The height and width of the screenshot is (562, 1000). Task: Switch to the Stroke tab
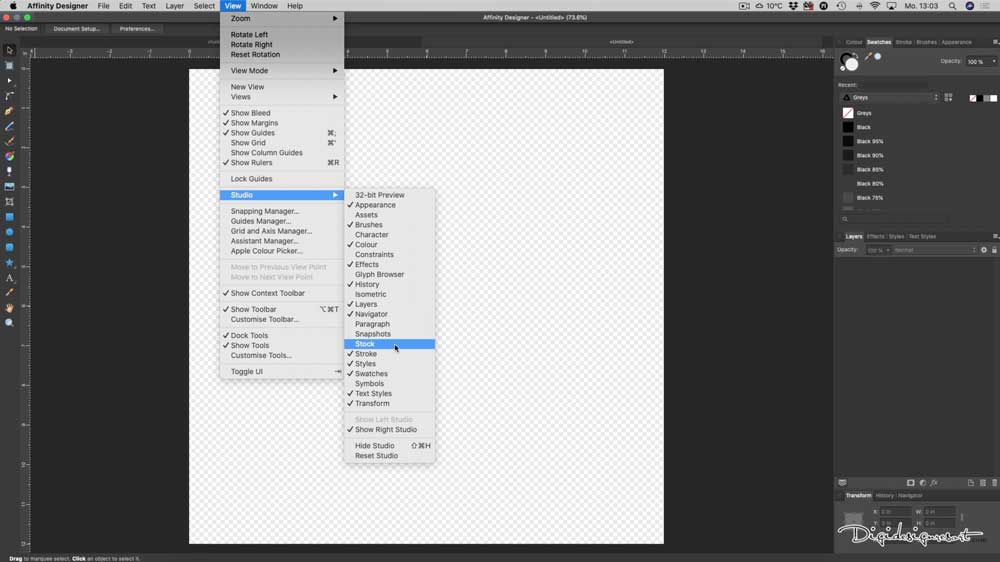click(x=903, y=42)
